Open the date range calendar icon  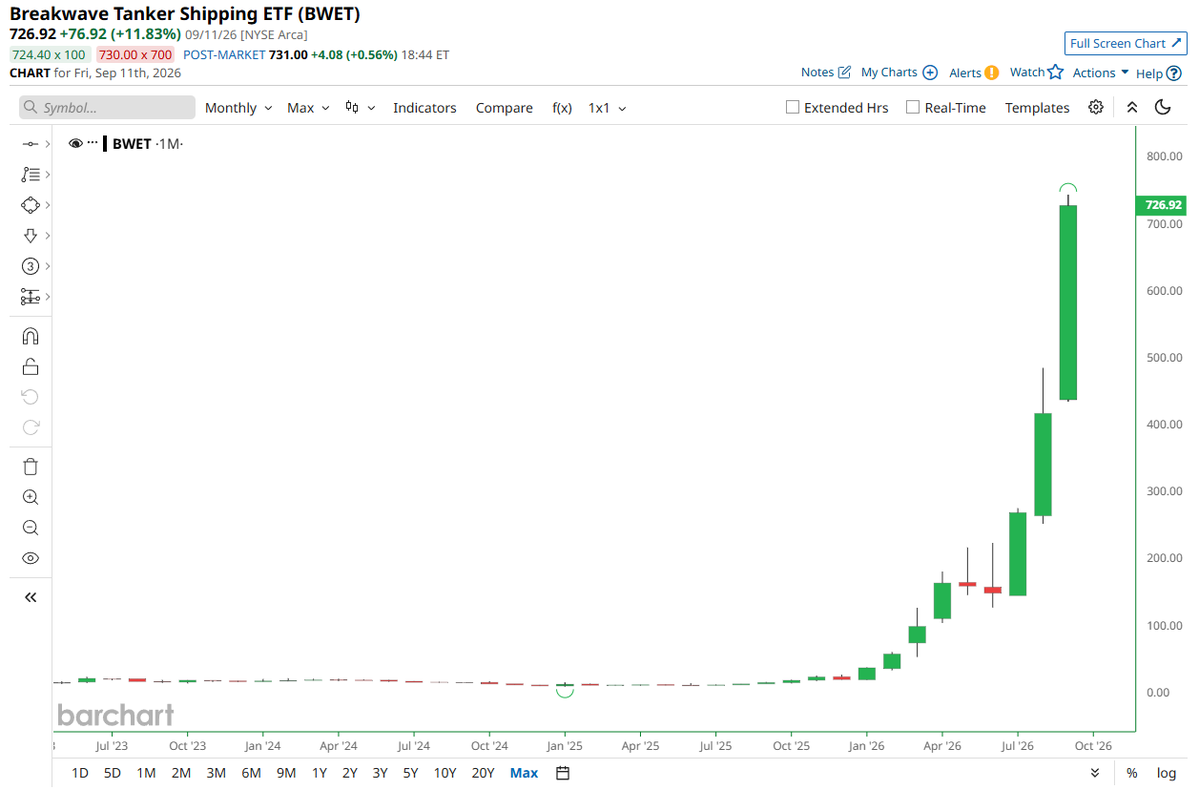[x=563, y=773]
